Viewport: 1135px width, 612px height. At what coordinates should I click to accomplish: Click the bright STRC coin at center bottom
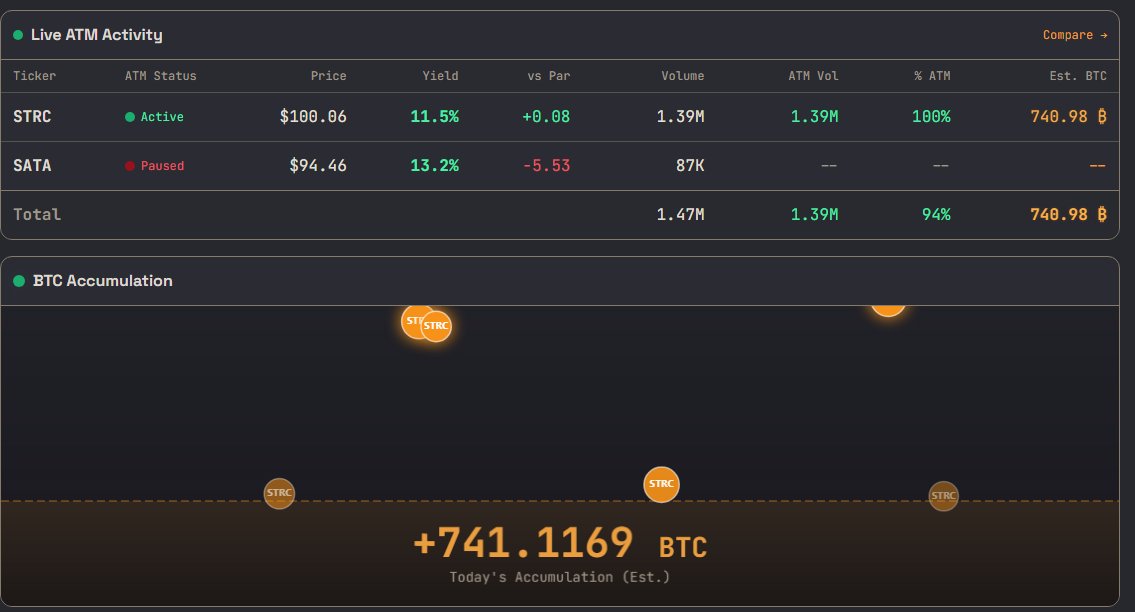[661, 485]
